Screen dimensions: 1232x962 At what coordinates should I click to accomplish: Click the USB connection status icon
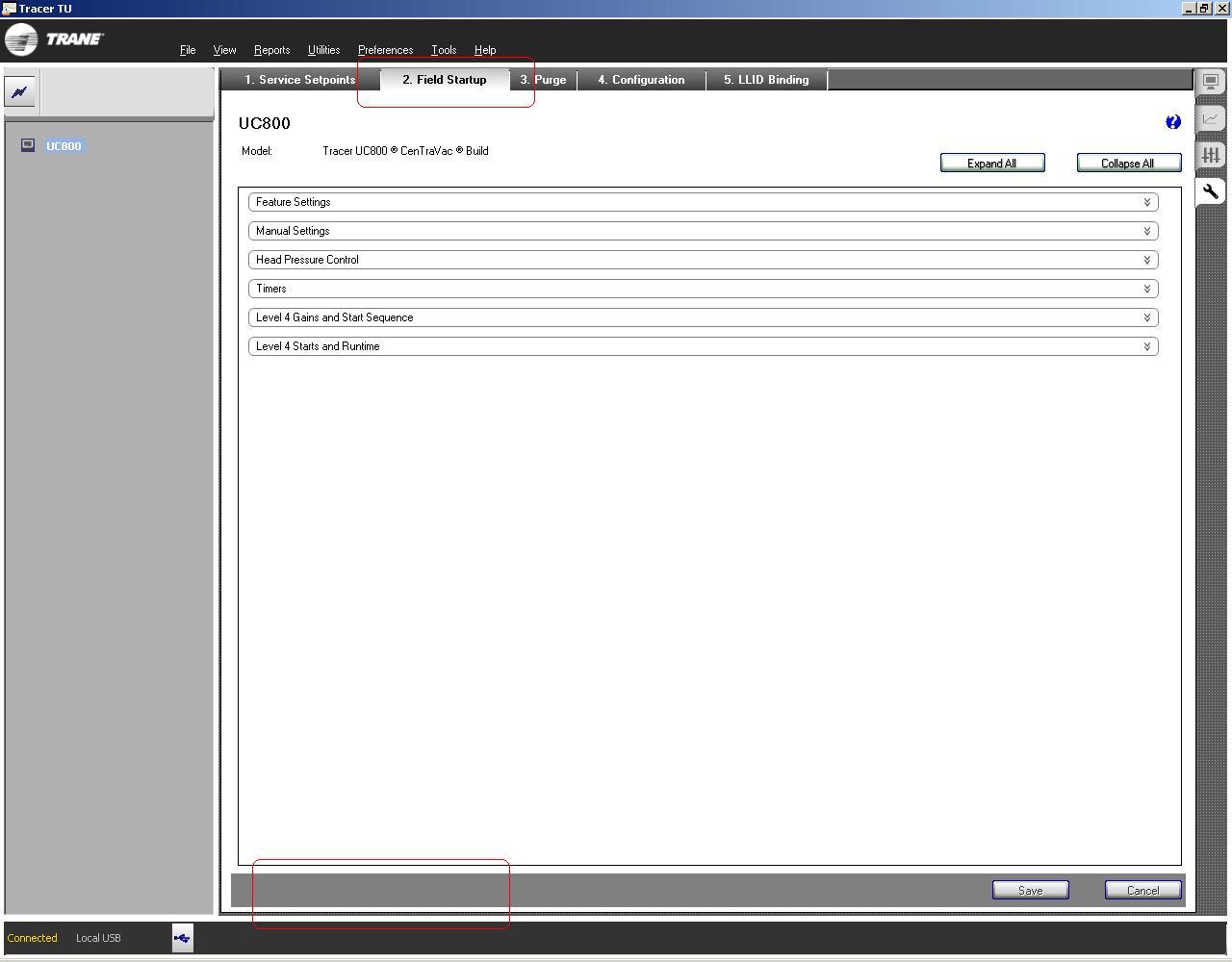pyautogui.click(x=182, y=938)
